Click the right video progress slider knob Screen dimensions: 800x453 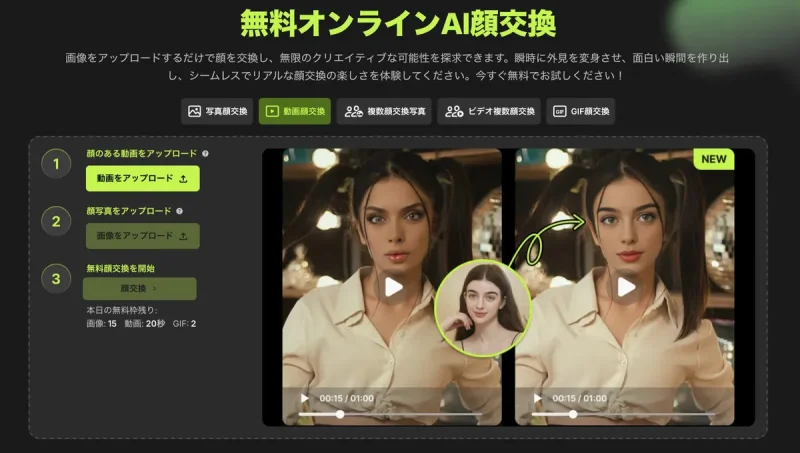pos(573,413)
